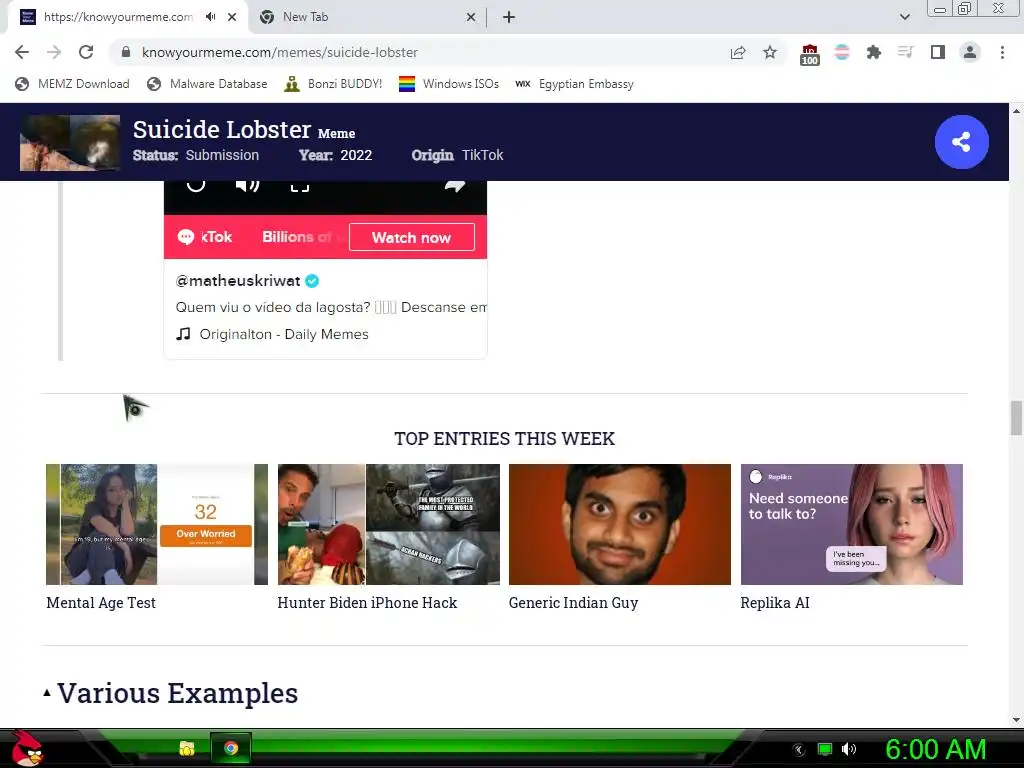The width and height of the screenshot is (1024, 768).
Task: Open the Replika AI title link
Action: pyautogui.click(x=775, y=603)
